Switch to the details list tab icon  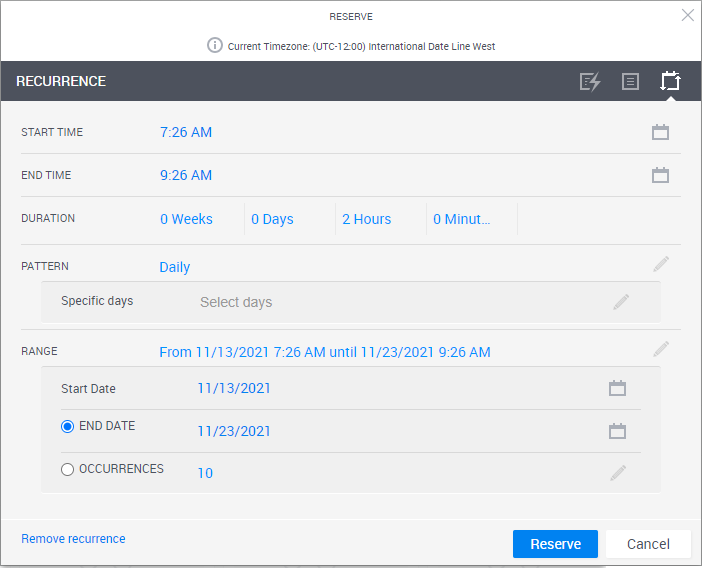[x=630, y=82]
